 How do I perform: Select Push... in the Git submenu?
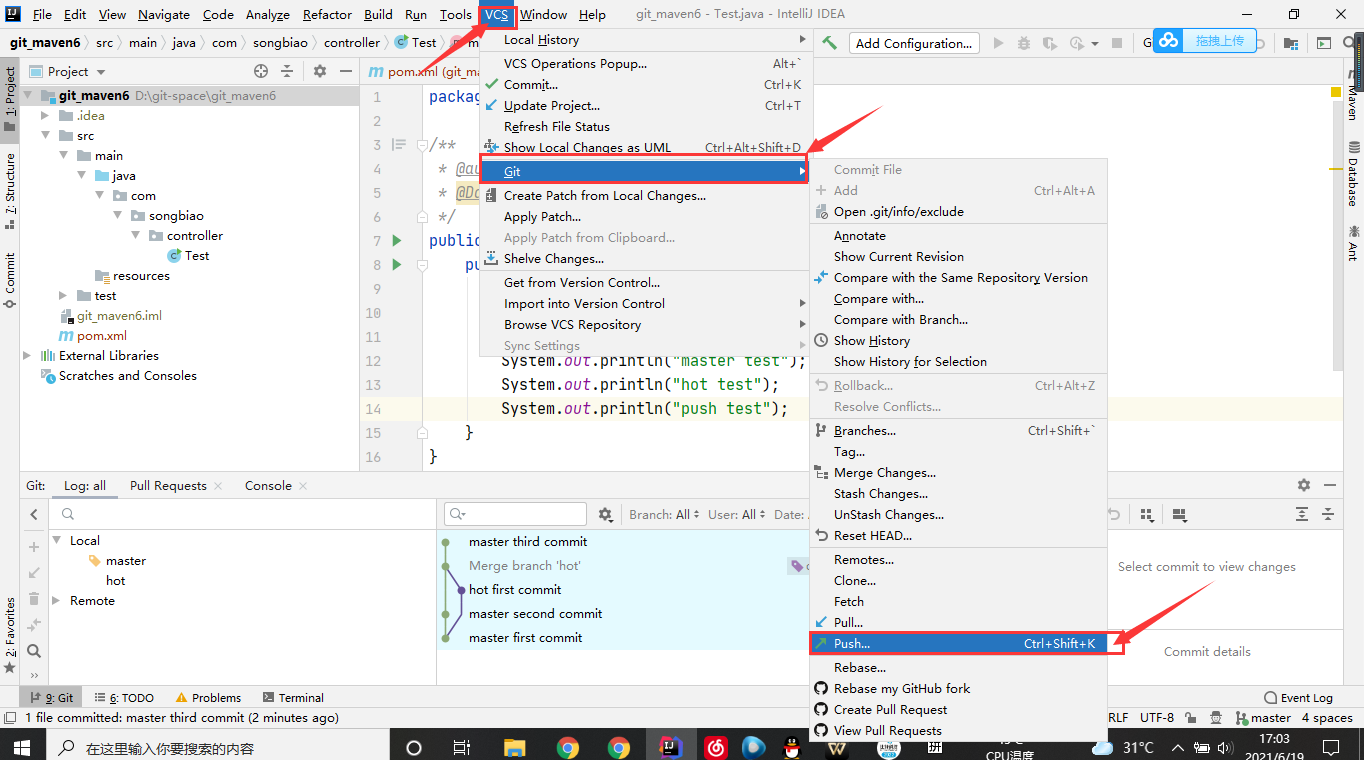(958, 644)
